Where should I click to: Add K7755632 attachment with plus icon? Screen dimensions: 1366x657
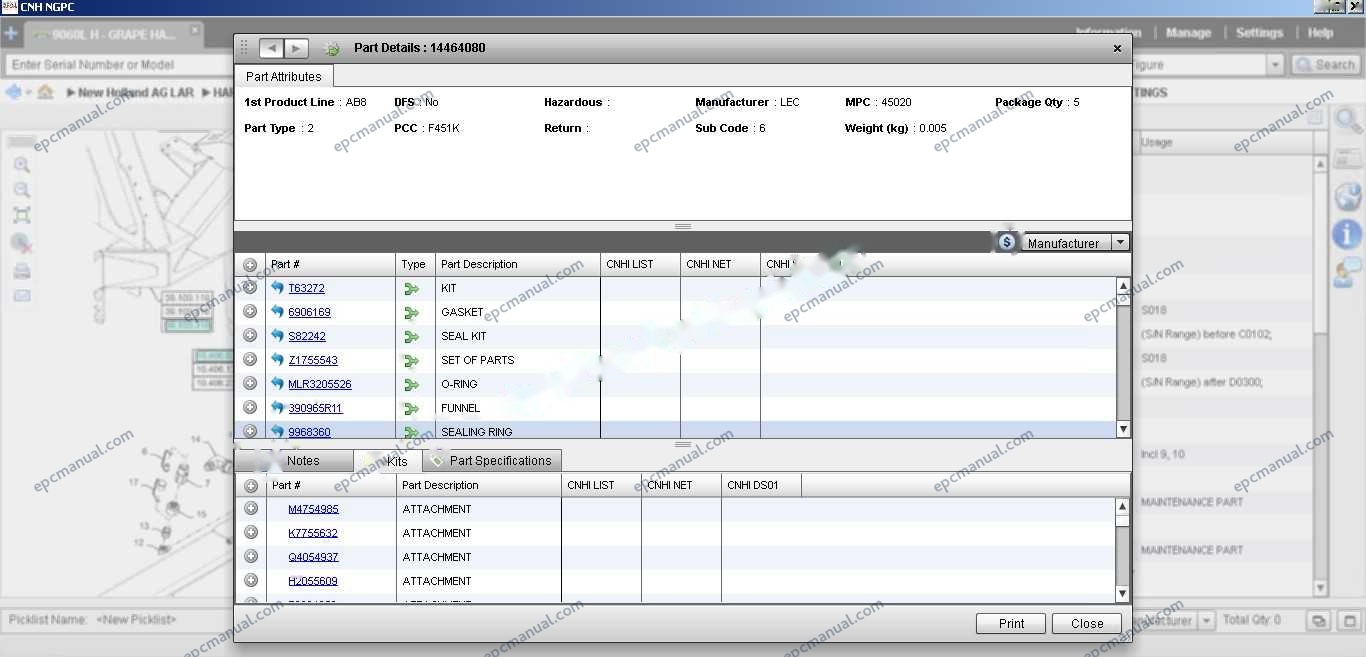(x=251, y=533)
